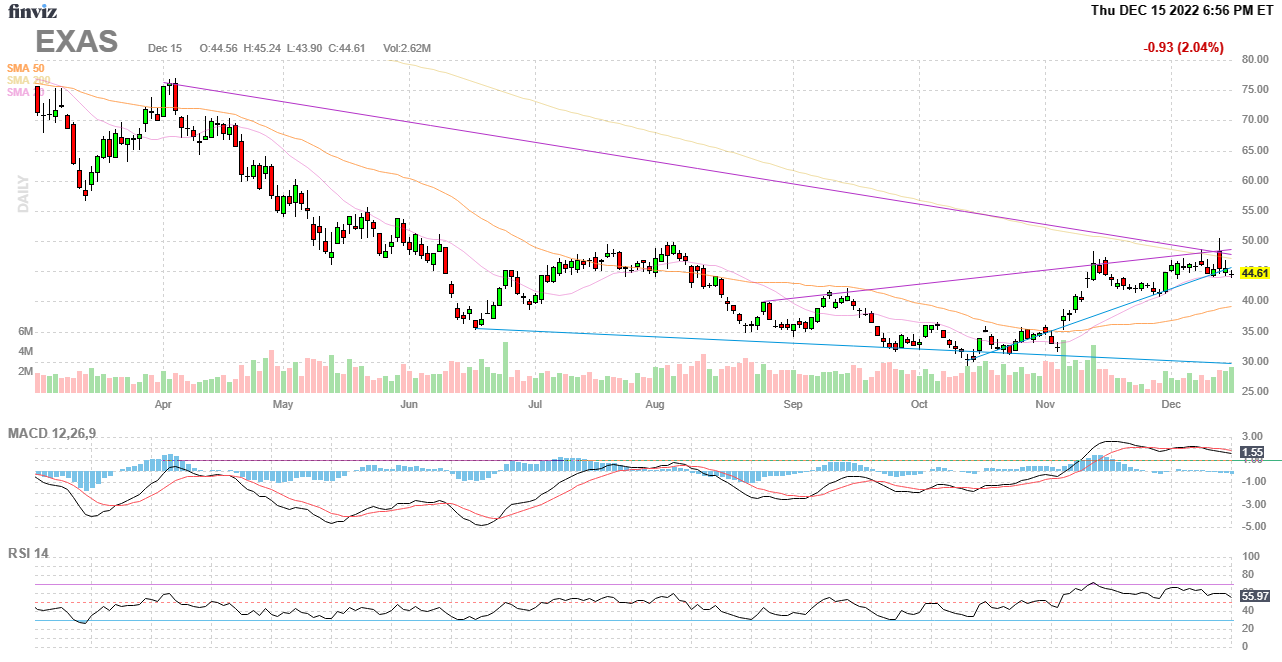Viewport: 1282px width, 662px height.
Task: Click the red -0.93 (2.04%) change text
Action: click(x=1183, y=47)
